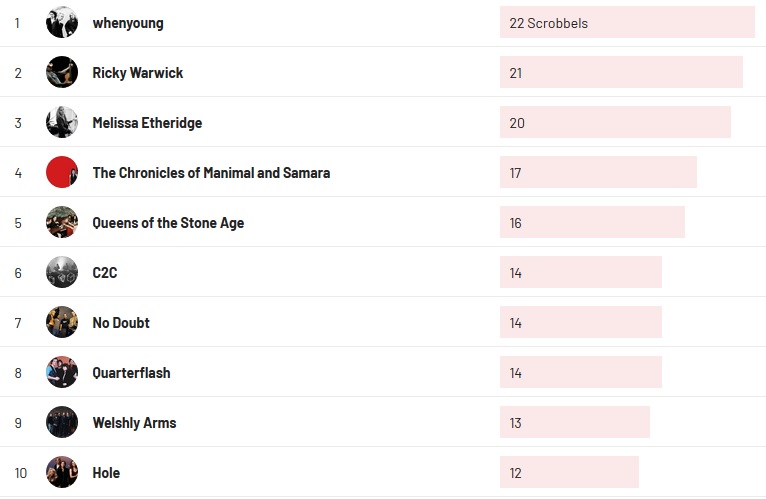This screenshot has height=499, width=766.
Task: Click the red Chronicles of Manimal avatar
Action: (62, 172)
